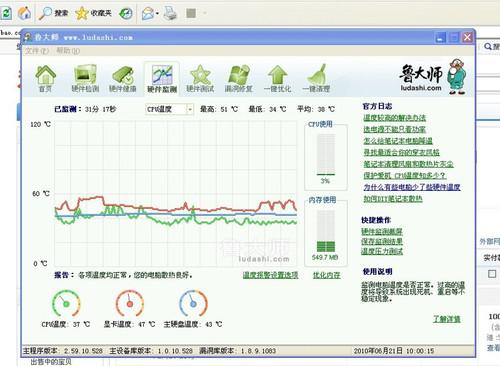The height and width of the screenshot is (366, 500).
Task: Expand the CPU温度 dropdown
Action: click(x=190, y=109)
